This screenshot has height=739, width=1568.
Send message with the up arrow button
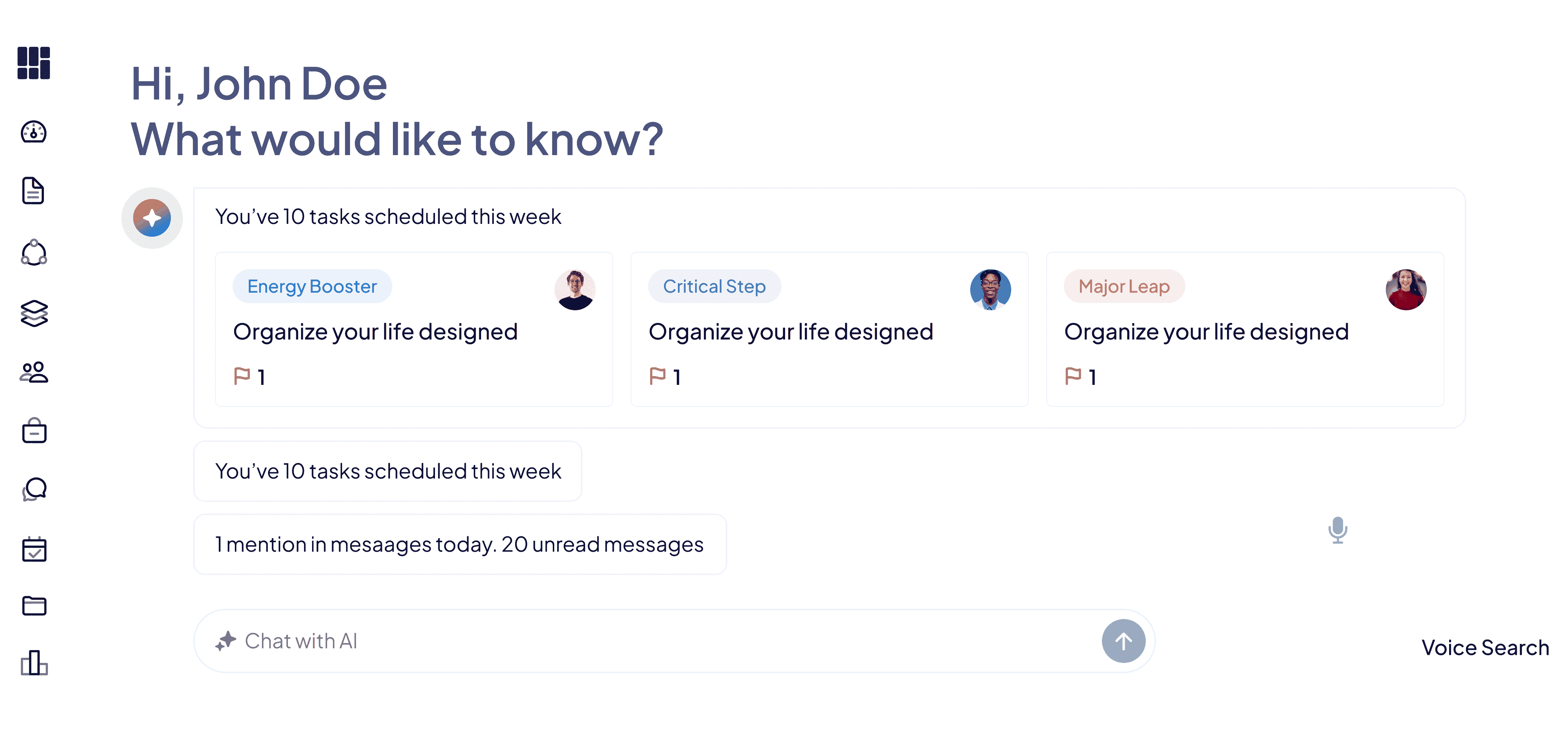point(1124,641)
